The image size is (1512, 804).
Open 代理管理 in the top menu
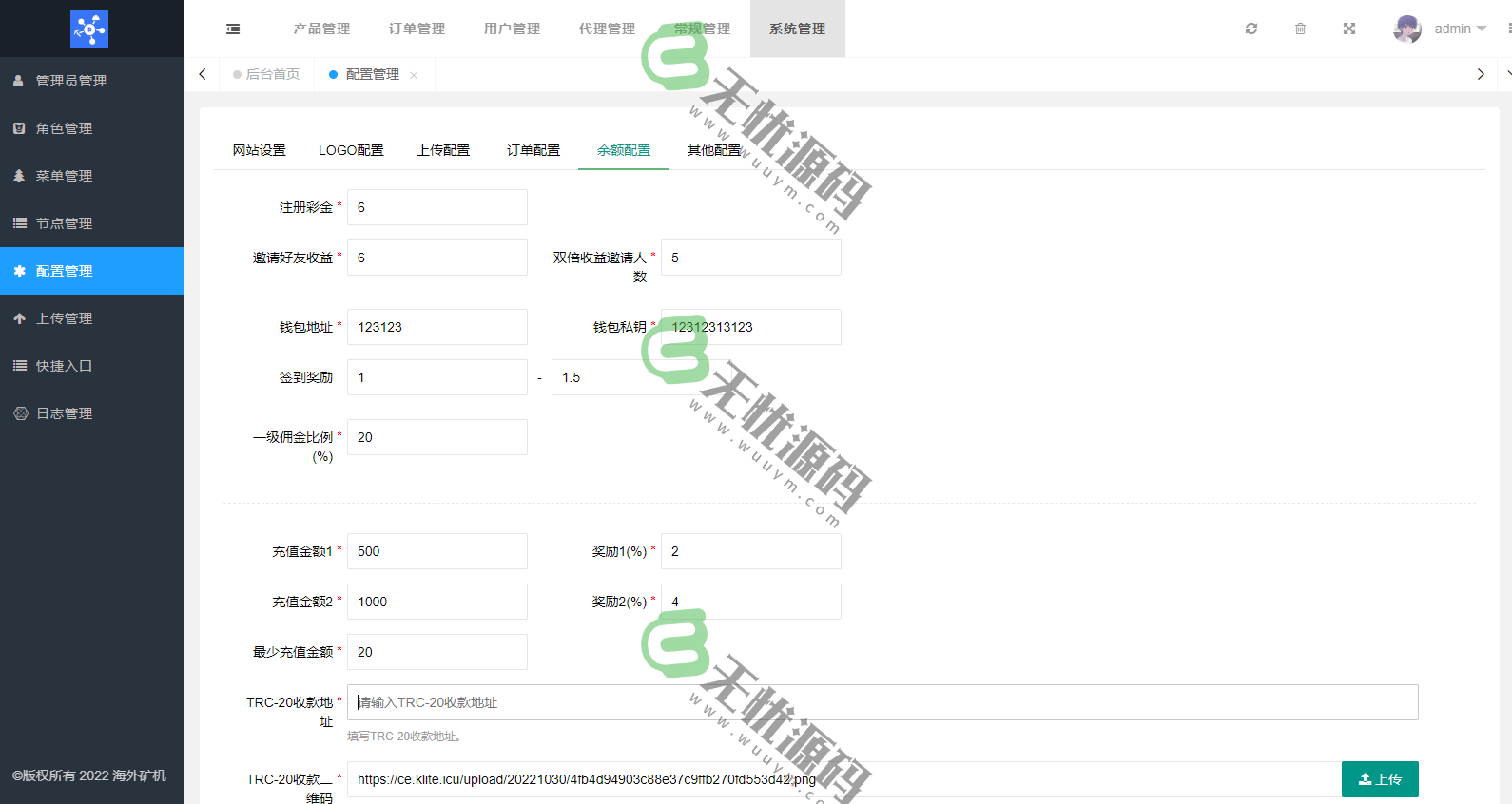pyautogui.click(x=608, y=29)
